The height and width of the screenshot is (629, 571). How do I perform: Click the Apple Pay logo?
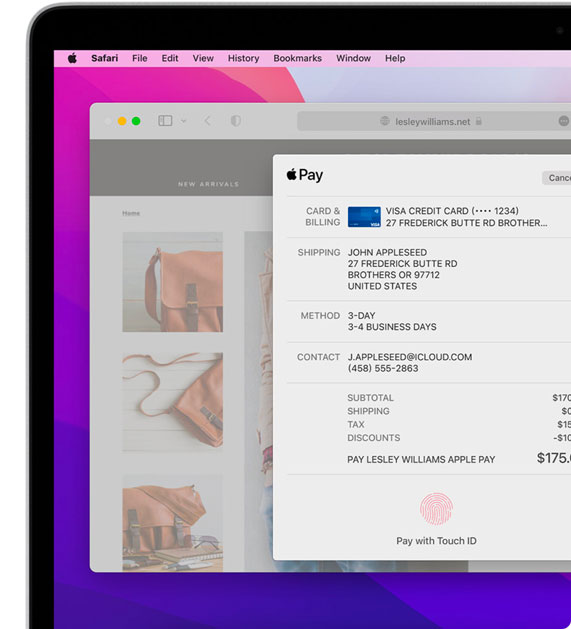point(305,175)
